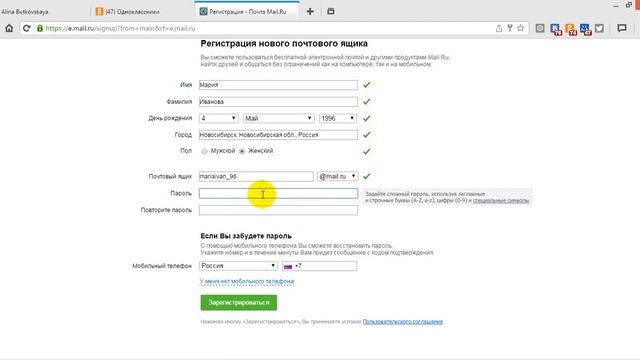Click the Odnoklassniki tab favicon
This screenshot has width=640, height=360.
point(99,11)
